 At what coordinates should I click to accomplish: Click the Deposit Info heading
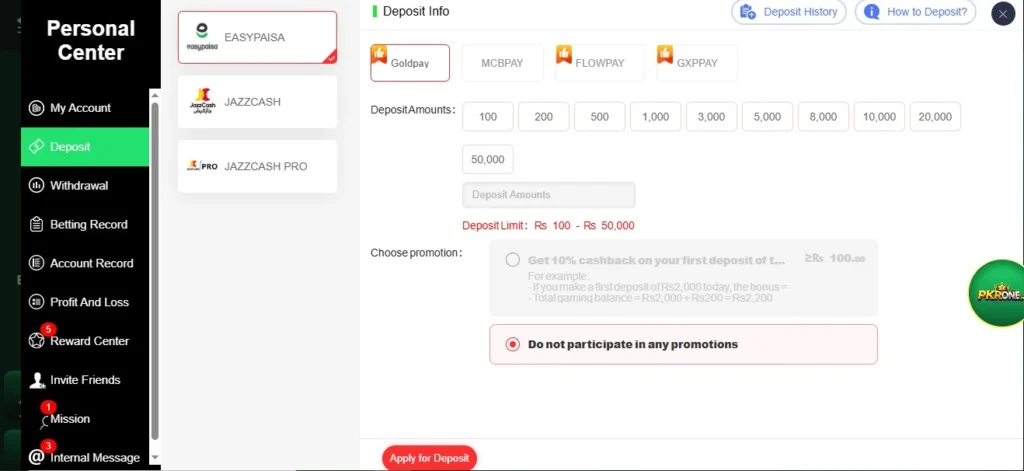(x=416, y=11)
